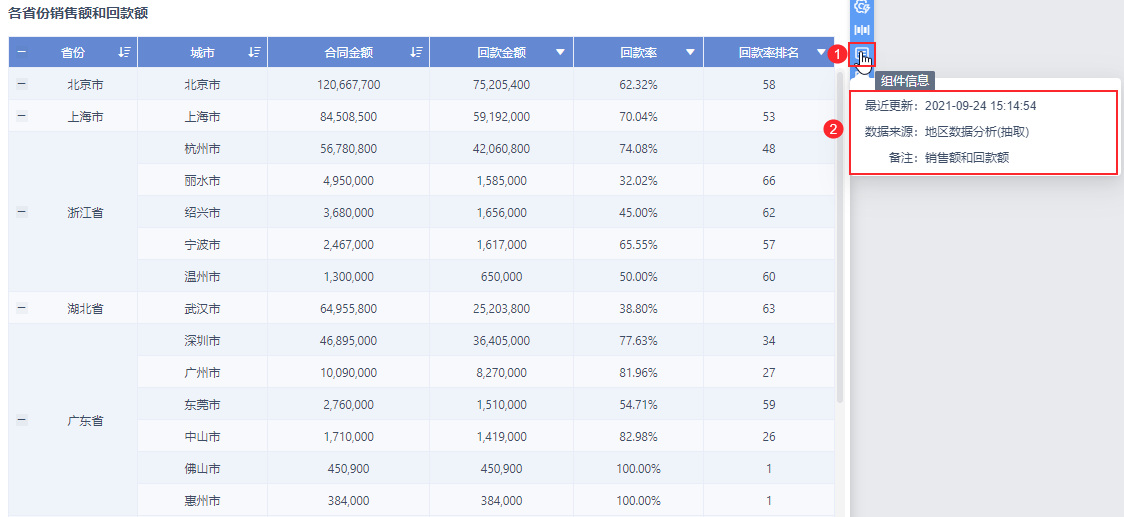Click the table vertical scrollbar
Image resolution: width=1124 pixels, height=517 pixels.
(x=840, y=237)
